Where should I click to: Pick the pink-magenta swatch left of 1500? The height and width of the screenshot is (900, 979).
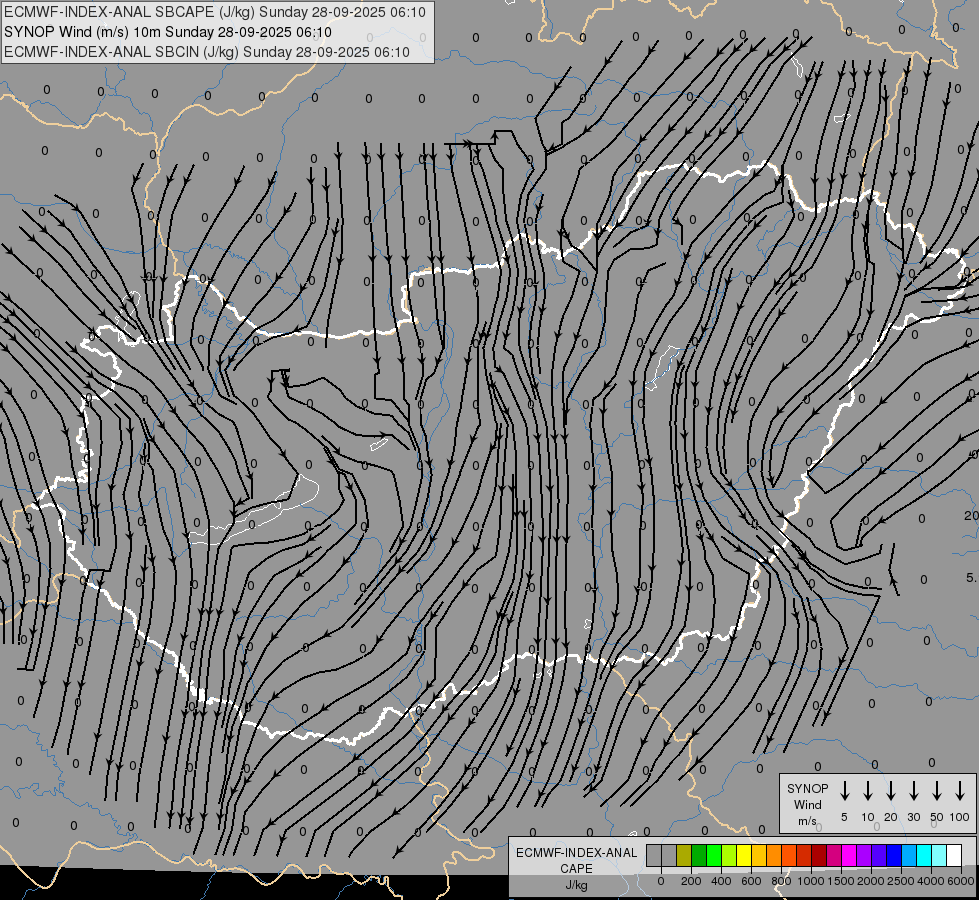(834, 856)
